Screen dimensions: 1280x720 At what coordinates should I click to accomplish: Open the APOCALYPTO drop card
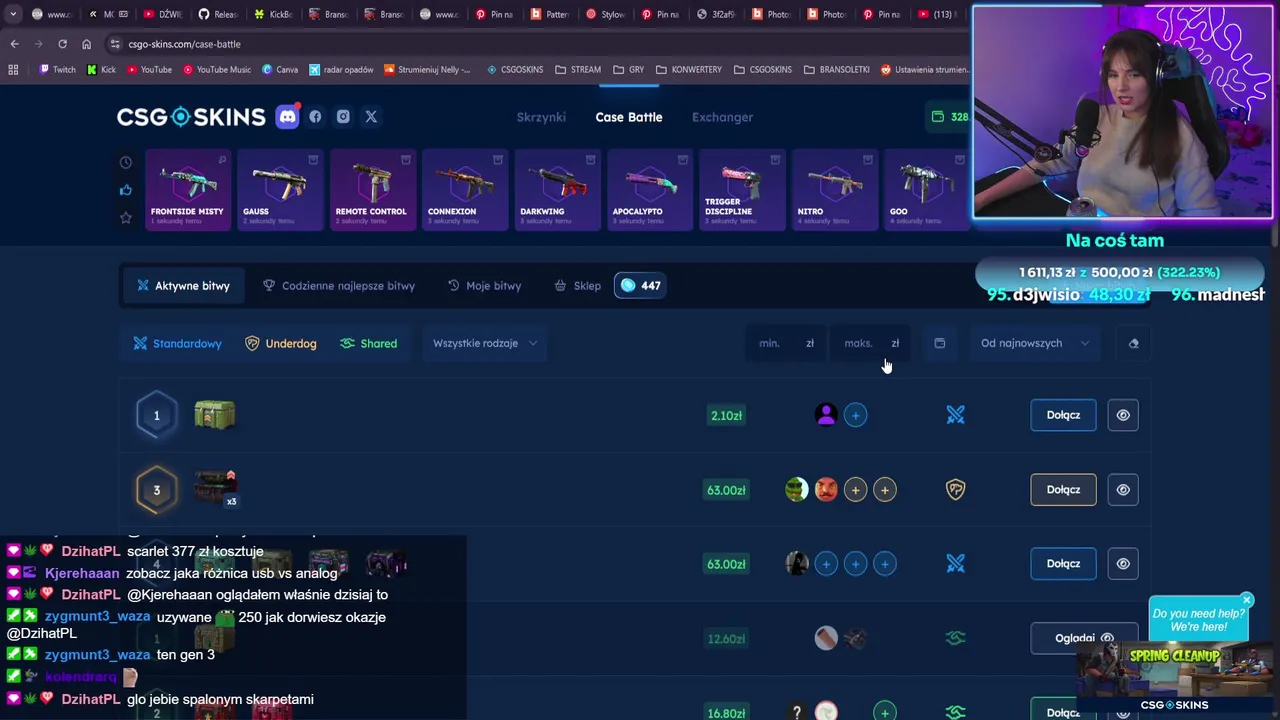coord(650,189)
